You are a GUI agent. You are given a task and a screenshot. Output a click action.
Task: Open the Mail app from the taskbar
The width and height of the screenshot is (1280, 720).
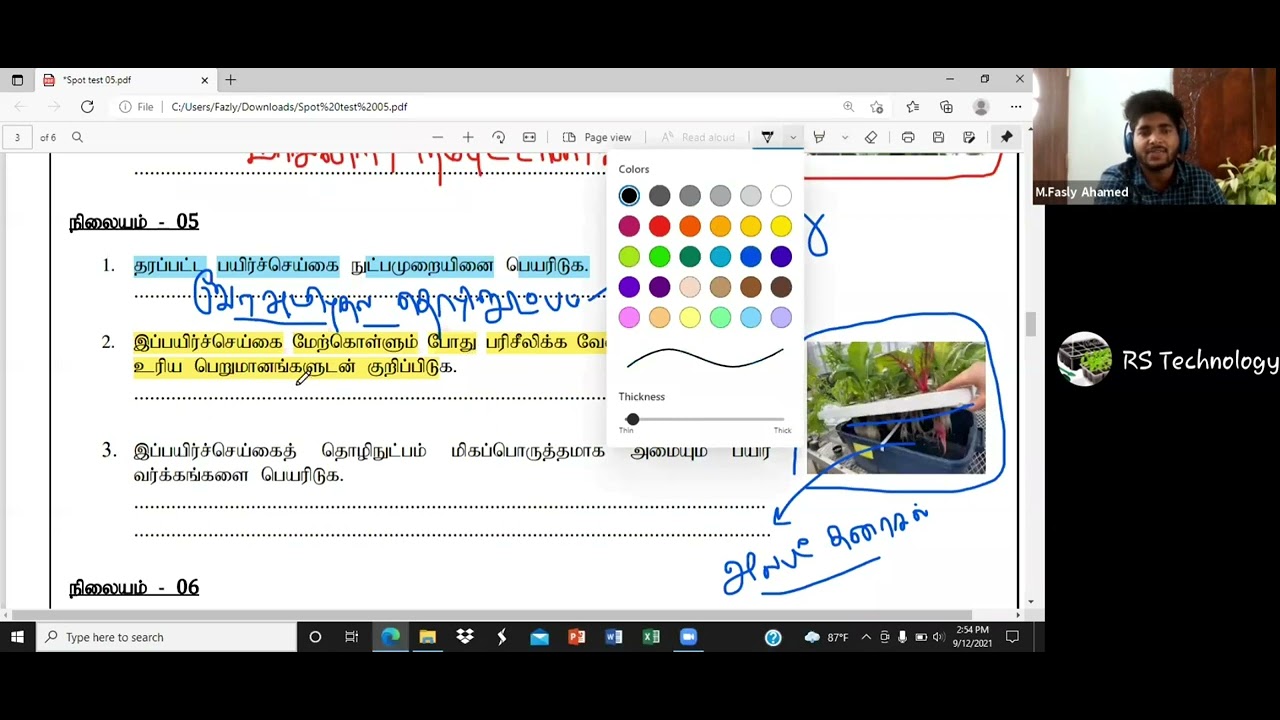point(539,637)
